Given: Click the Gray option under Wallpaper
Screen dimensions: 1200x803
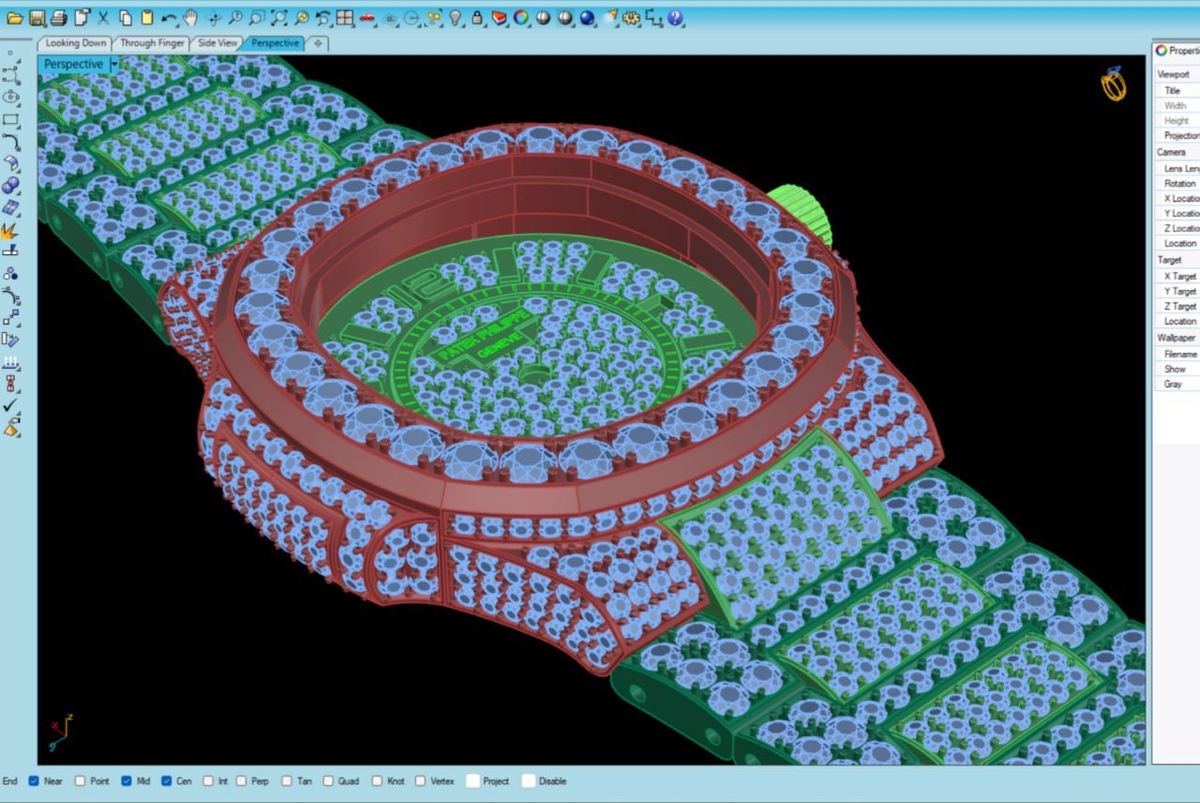Looking at the screenshot, I should pyautogui.click(x=1178, y=384).
